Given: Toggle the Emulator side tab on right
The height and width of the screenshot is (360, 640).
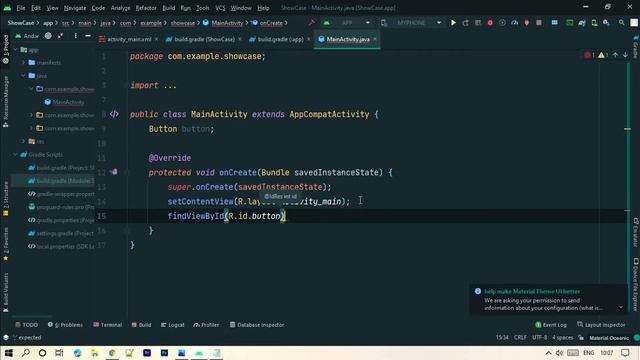Looking at the screenshot, I should [x=636, y=232].
